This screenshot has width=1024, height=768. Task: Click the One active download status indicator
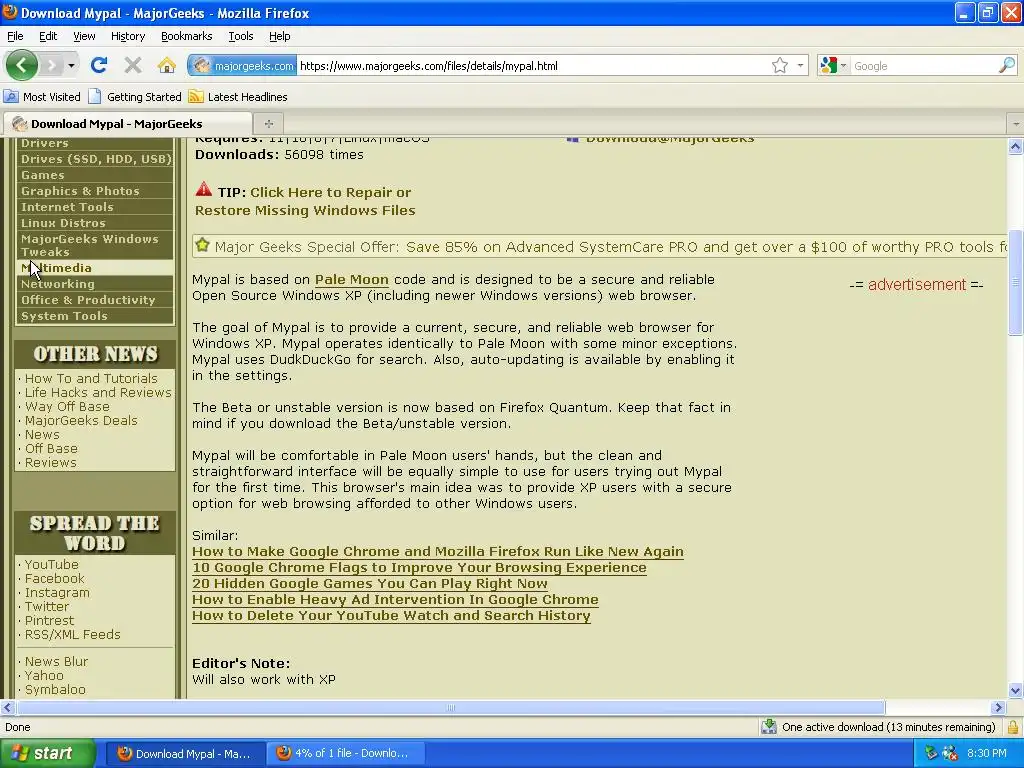[878, 727]
